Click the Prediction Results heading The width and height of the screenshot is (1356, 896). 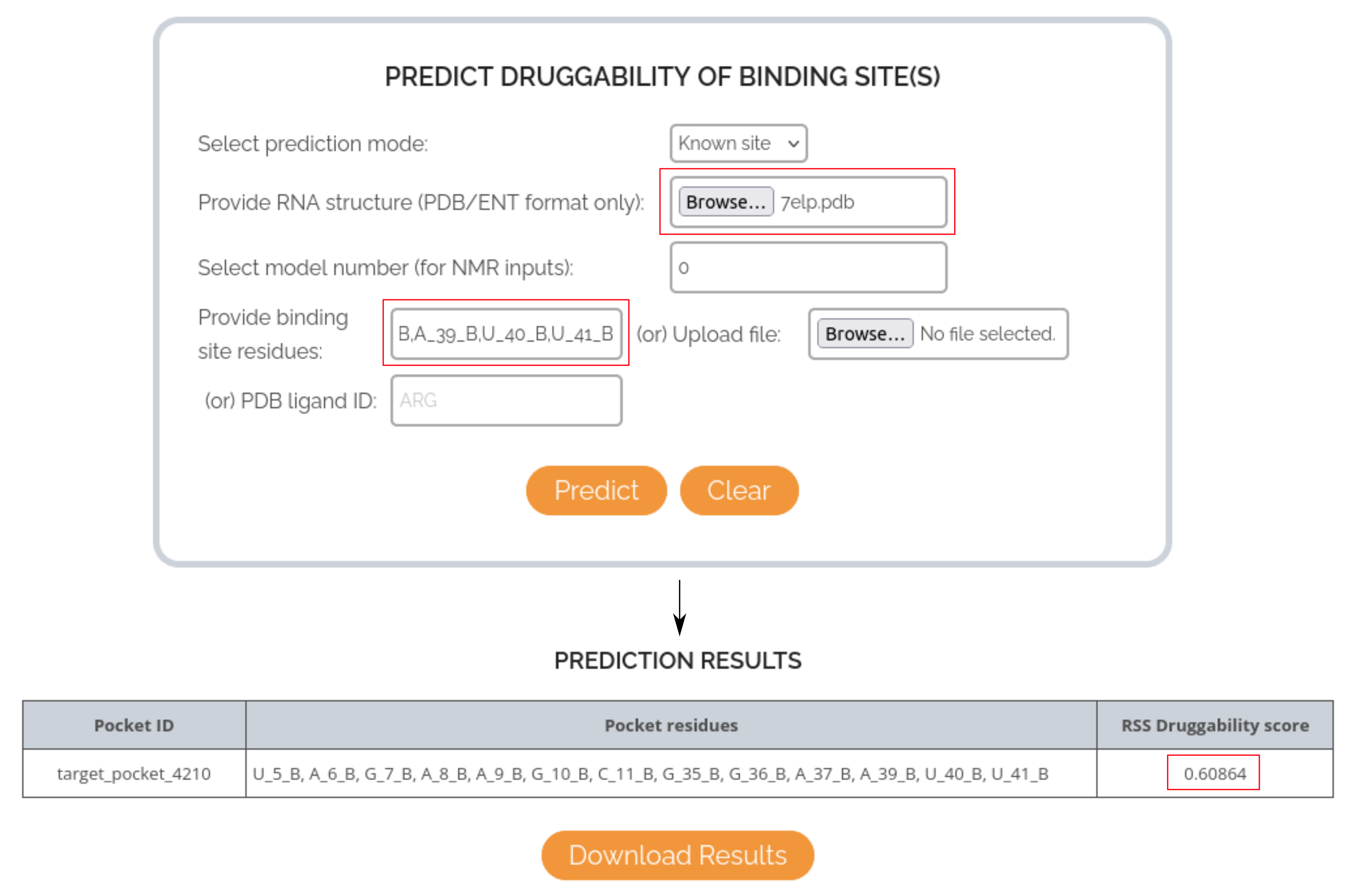(677, 661)
